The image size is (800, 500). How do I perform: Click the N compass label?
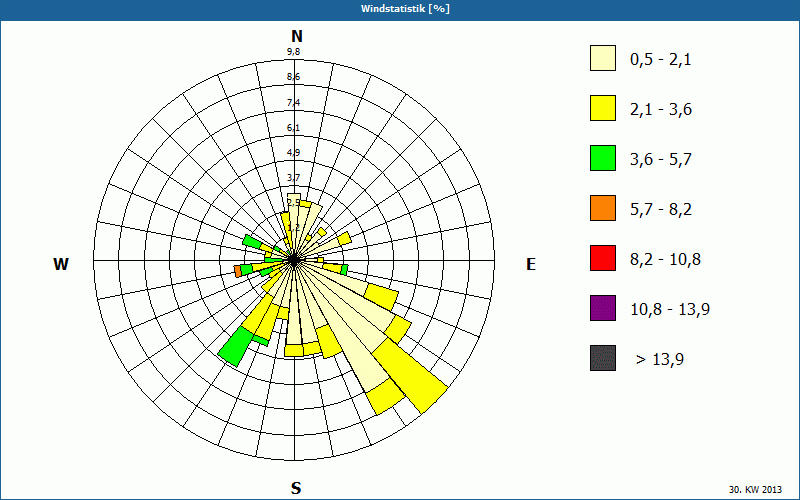297,37
